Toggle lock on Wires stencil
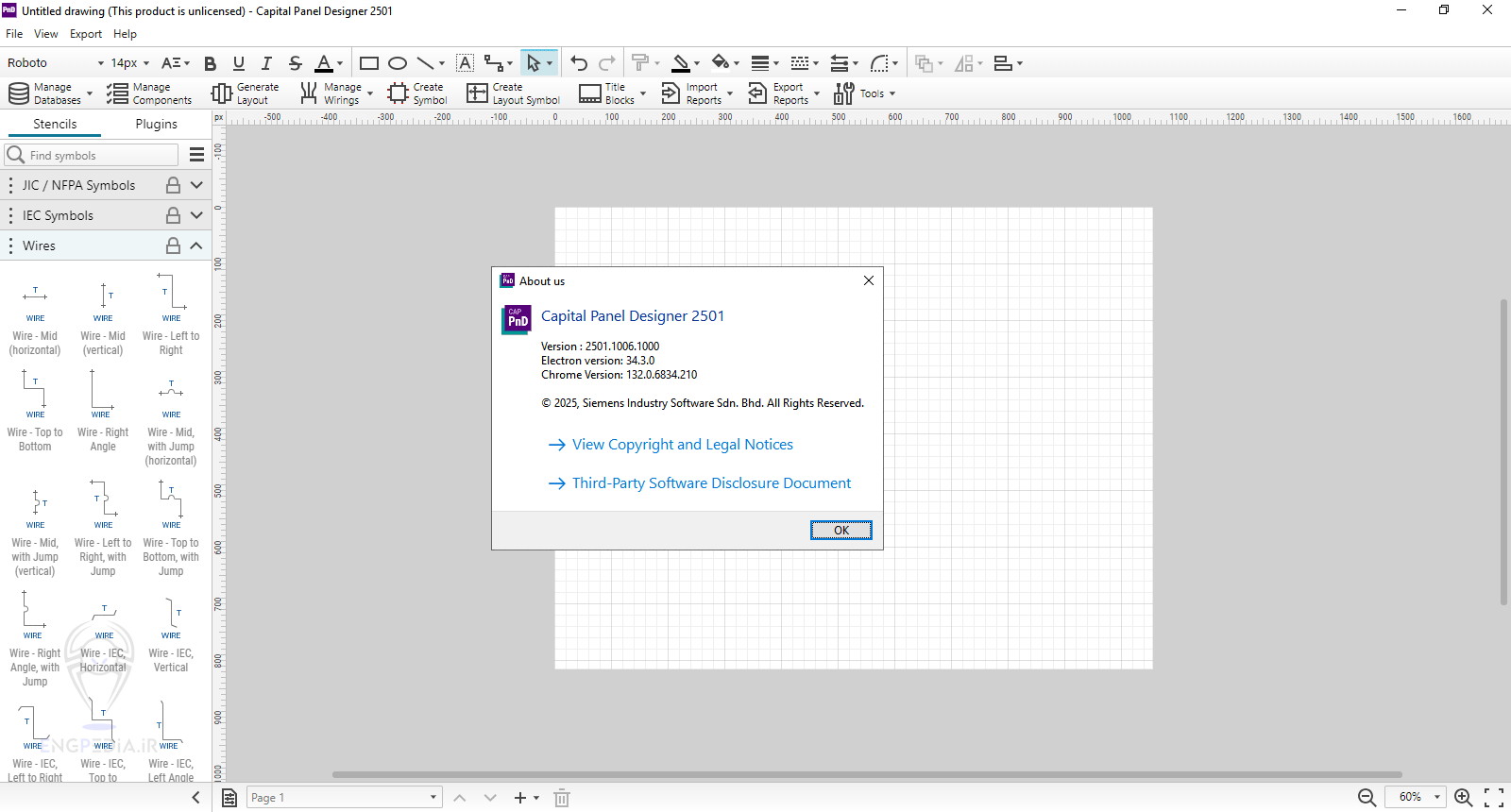The width and height of the screenshot is (1511, 812). (x=173, y=245)
